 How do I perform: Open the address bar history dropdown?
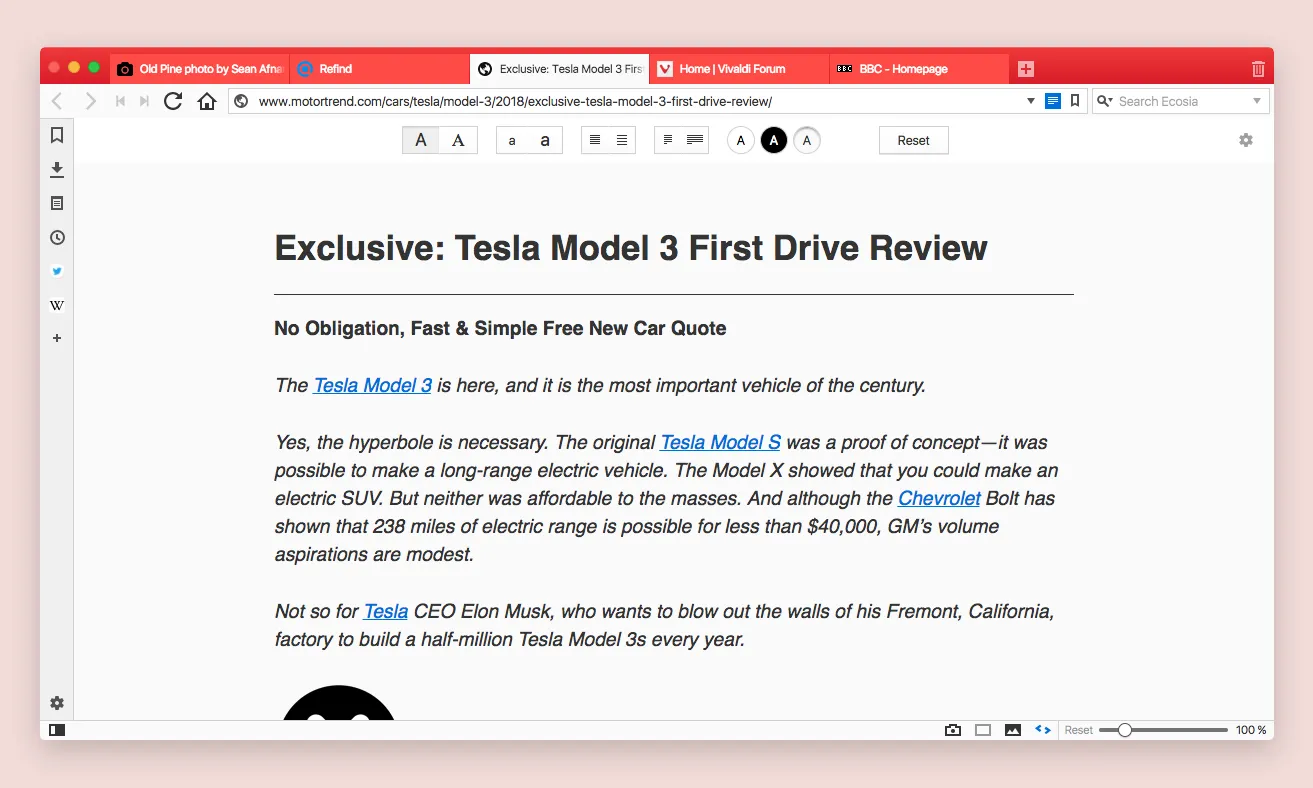(x=1032, y=101)
